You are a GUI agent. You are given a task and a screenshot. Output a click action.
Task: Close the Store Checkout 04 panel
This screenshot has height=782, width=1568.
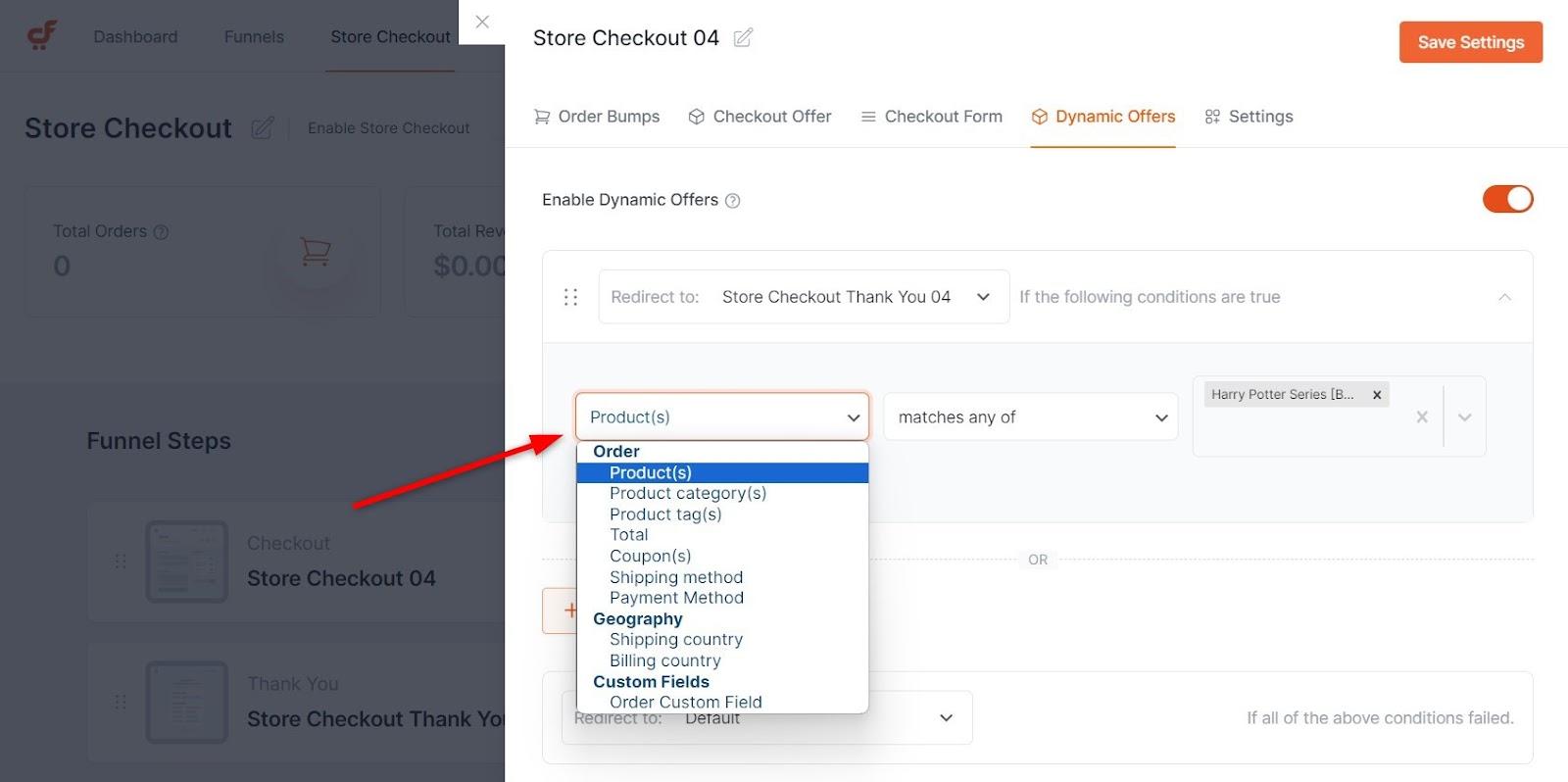pyautogui.click(x=482, y=22)
